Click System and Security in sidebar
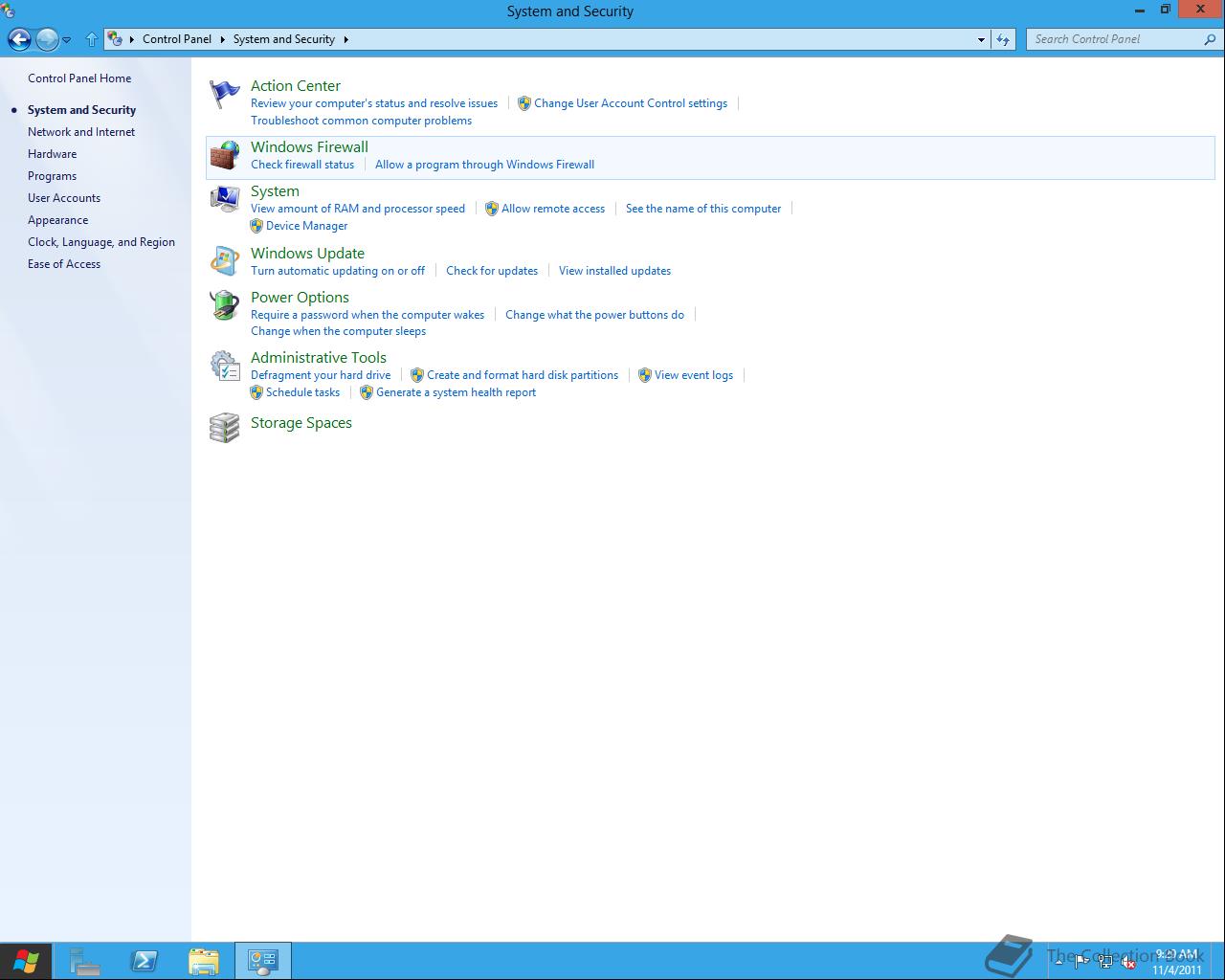Image resolution: width=1225 pixels, height=980 pixels. [x=81, y=110]
